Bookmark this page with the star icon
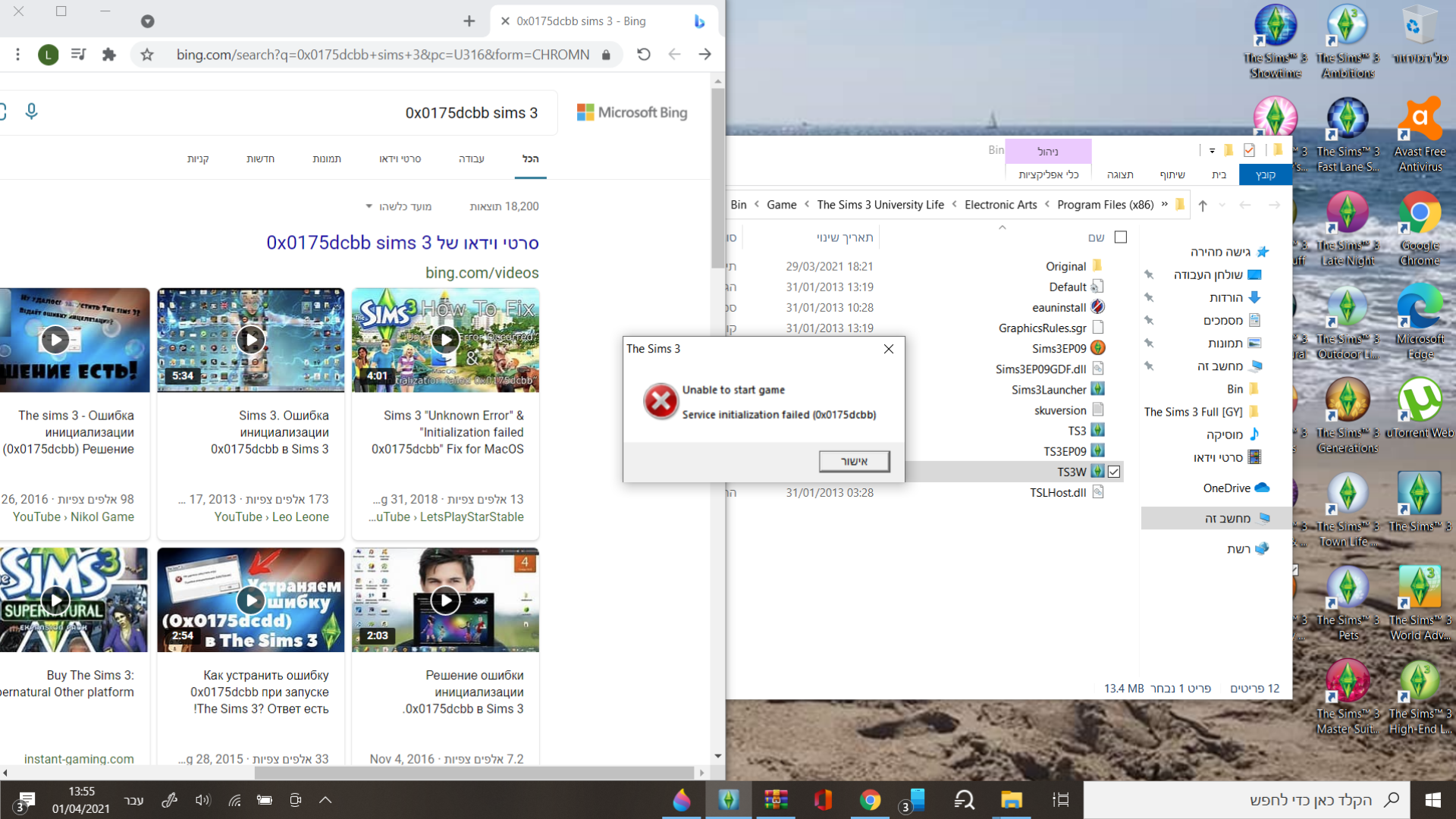Screen dimensions: 1456x819 tap(147, 55)
